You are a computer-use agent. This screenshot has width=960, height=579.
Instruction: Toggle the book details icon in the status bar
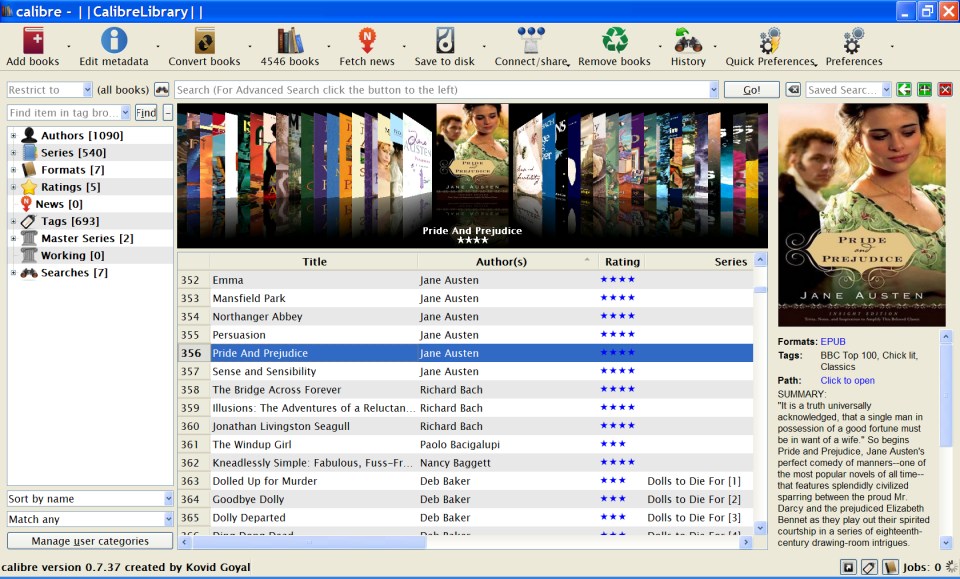click(890, 567)
